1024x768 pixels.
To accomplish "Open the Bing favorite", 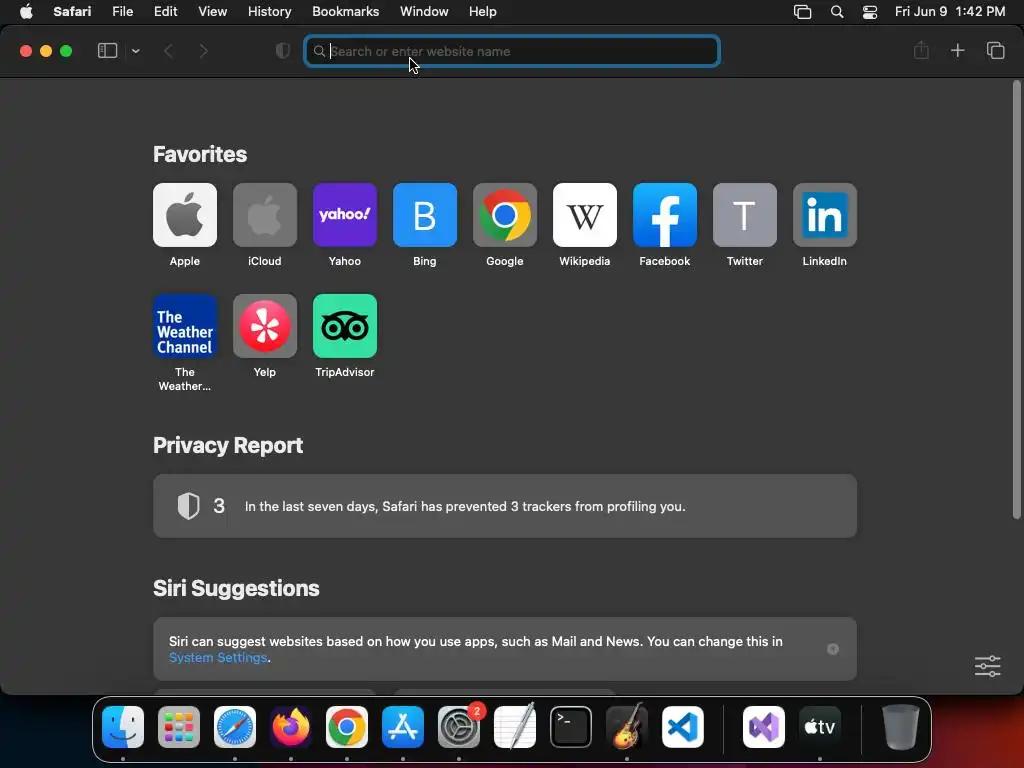I will pos(424,215).
